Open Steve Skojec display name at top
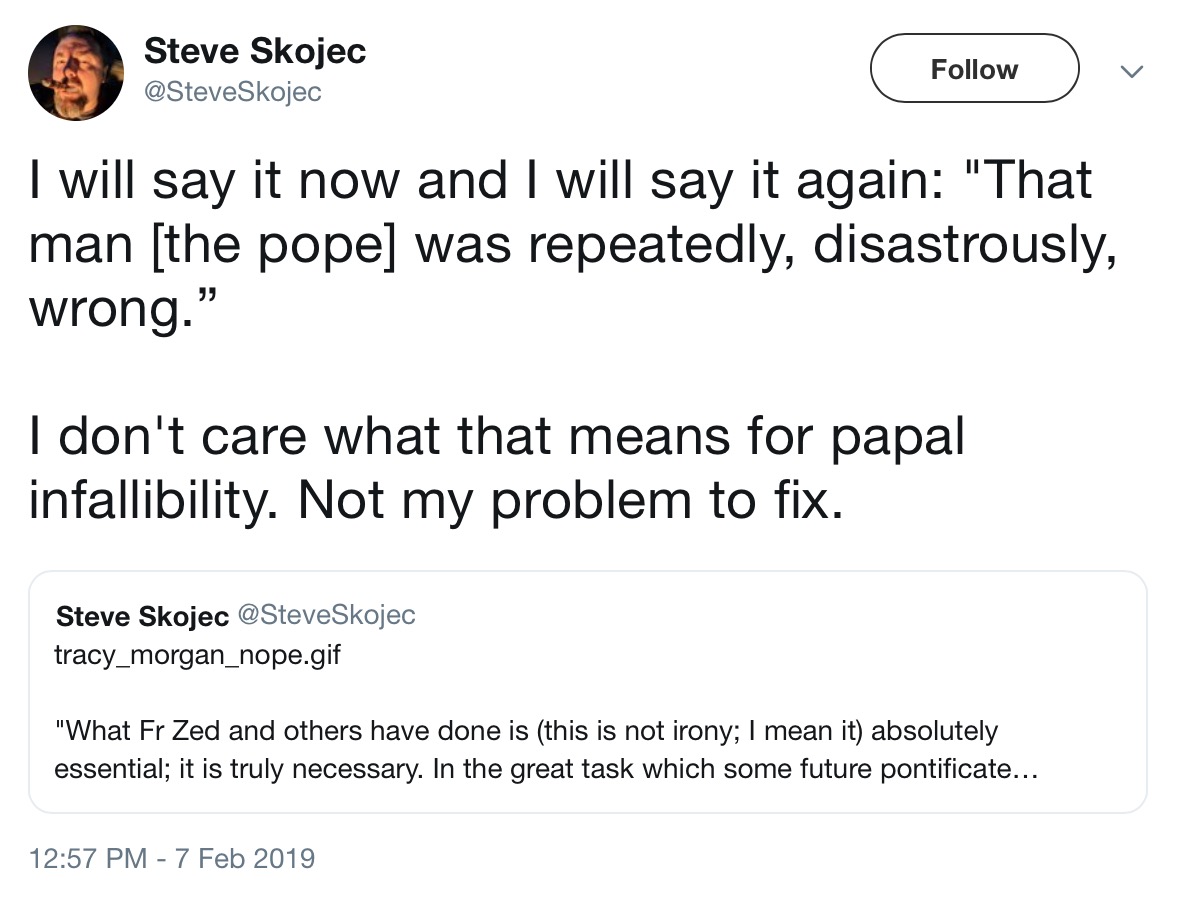This screenshot has height=902, width=1178. coord(255,51)
